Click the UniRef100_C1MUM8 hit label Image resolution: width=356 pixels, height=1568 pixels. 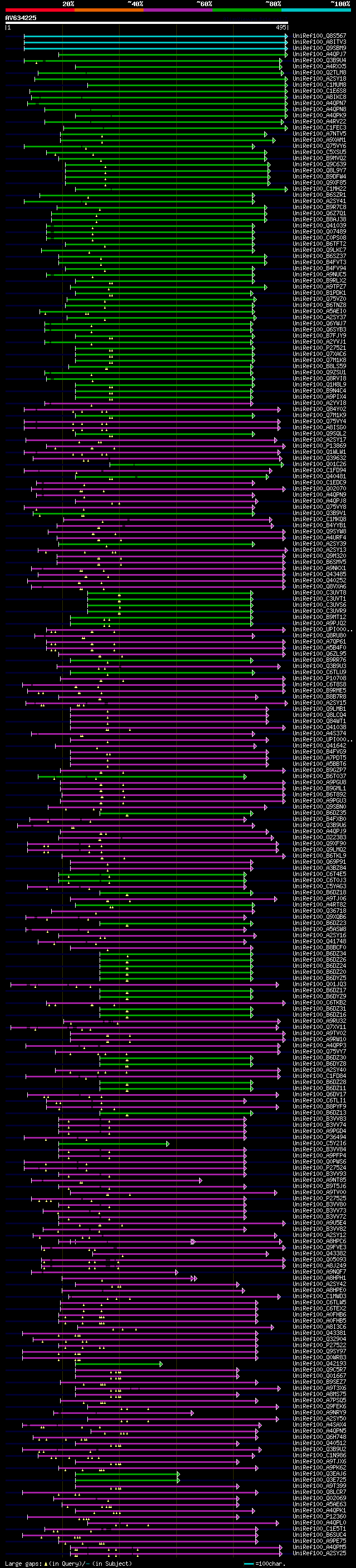click(319, 85)
